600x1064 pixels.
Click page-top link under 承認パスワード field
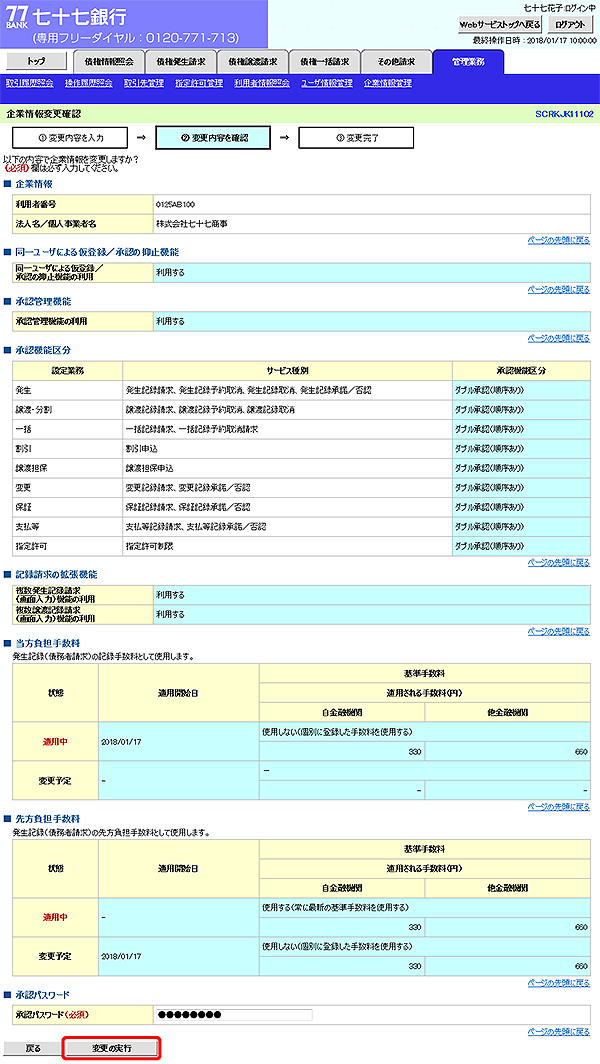point(559,1031)
